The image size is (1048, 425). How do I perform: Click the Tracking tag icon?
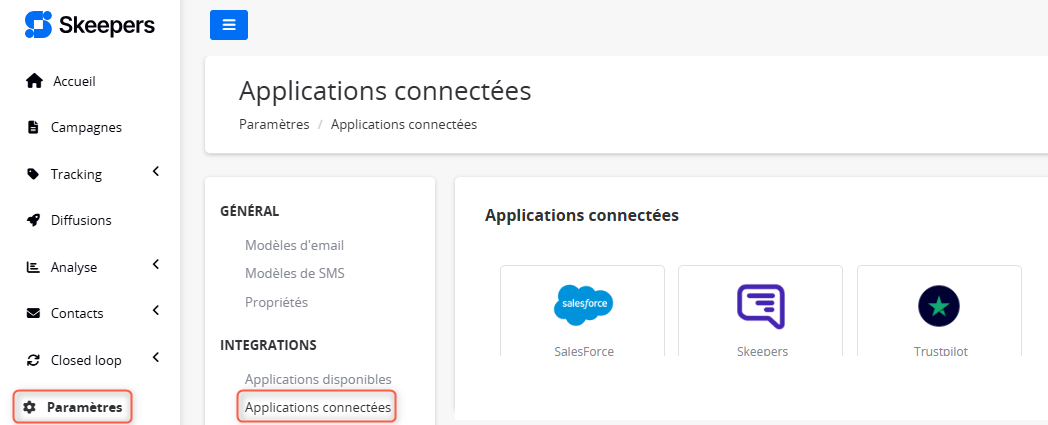point(33,174)
